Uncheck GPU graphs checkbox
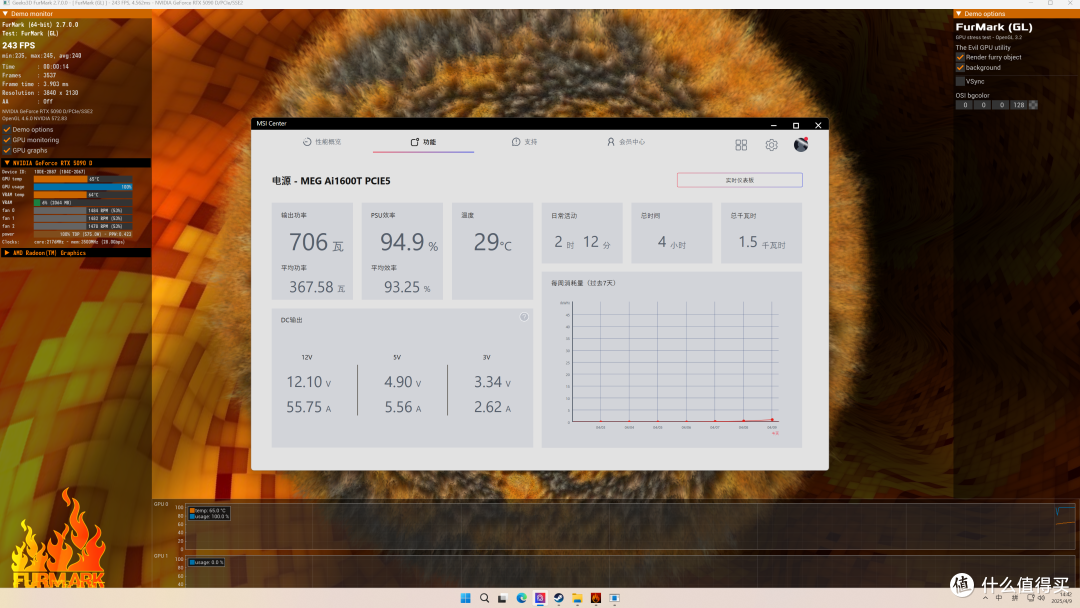The height and width of the screenshot is (608, 1080). [x=7, y=150]
